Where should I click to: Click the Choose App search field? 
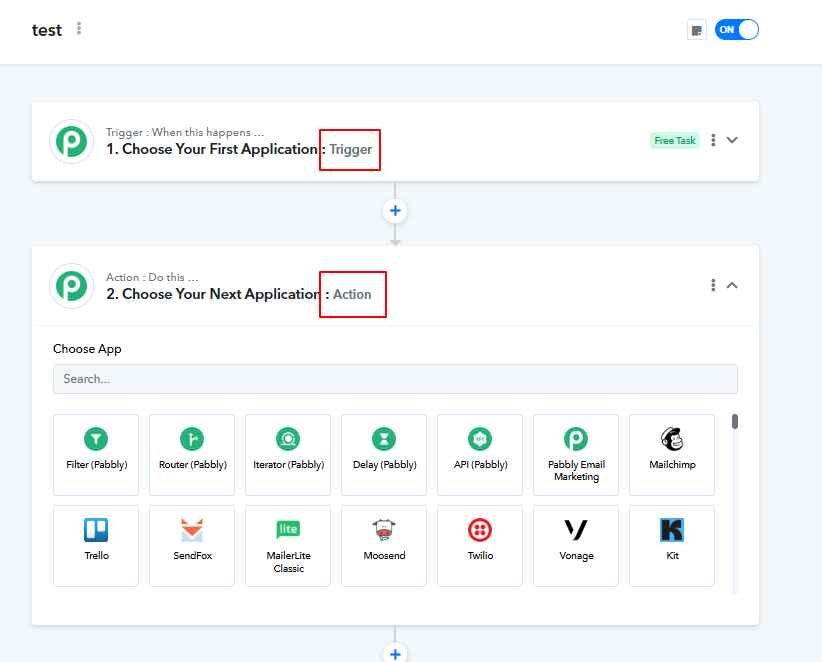tap(395, 379)
